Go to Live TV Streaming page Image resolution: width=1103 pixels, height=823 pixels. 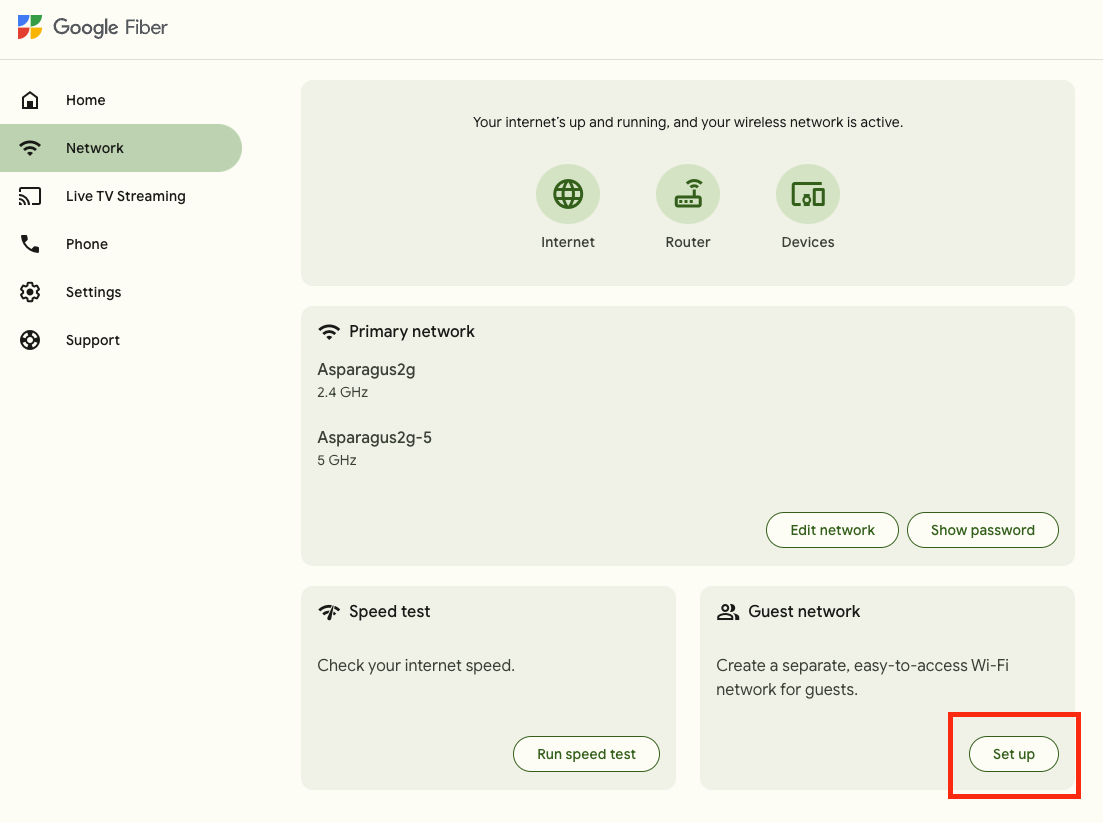pos(125,196)
